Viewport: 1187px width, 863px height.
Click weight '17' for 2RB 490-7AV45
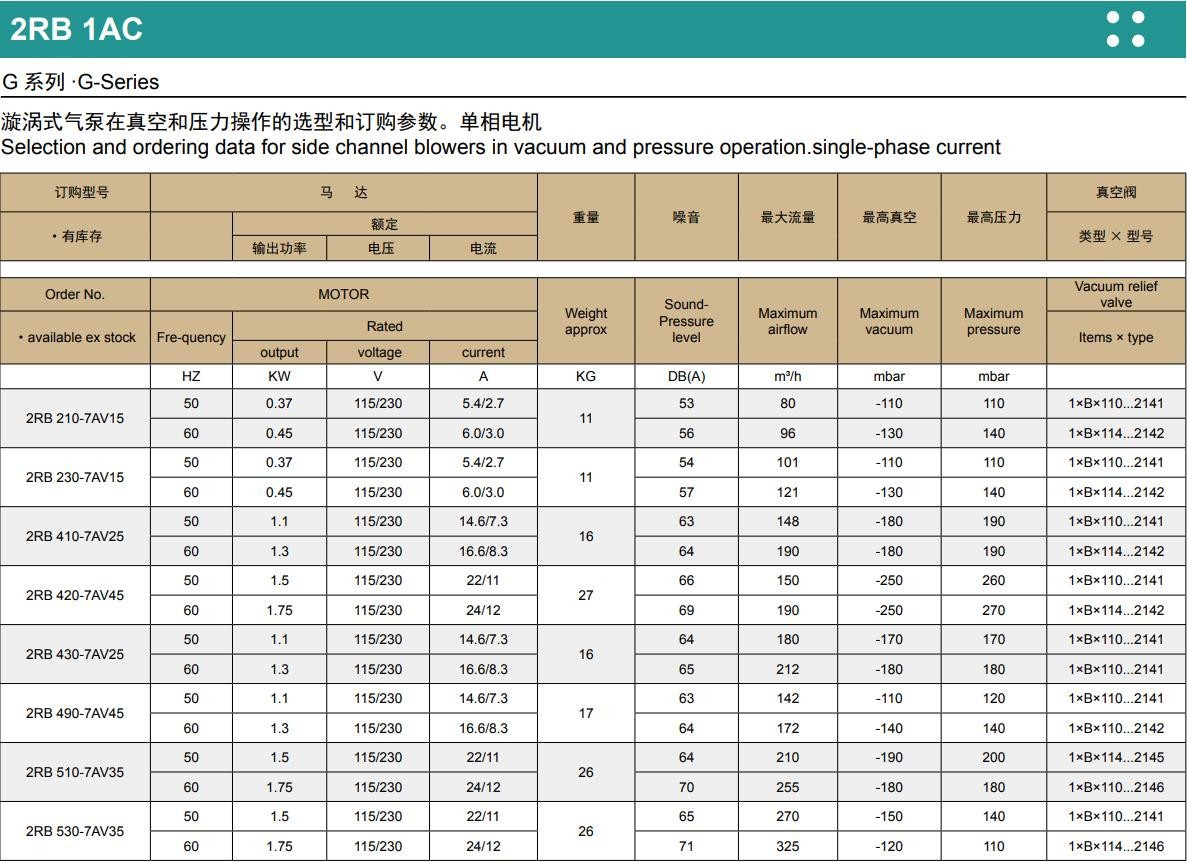(x=586, y=713)
